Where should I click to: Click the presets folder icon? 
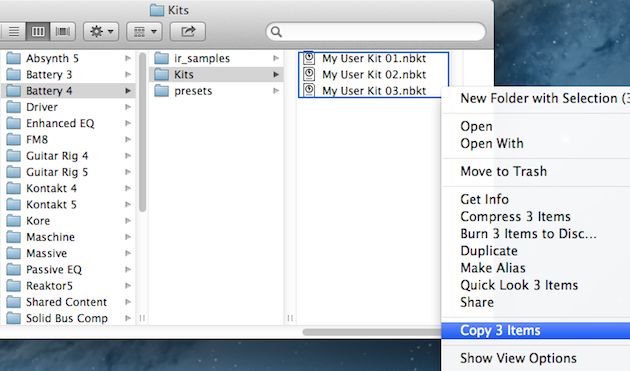pyautogui.click(x=162, y=91)
